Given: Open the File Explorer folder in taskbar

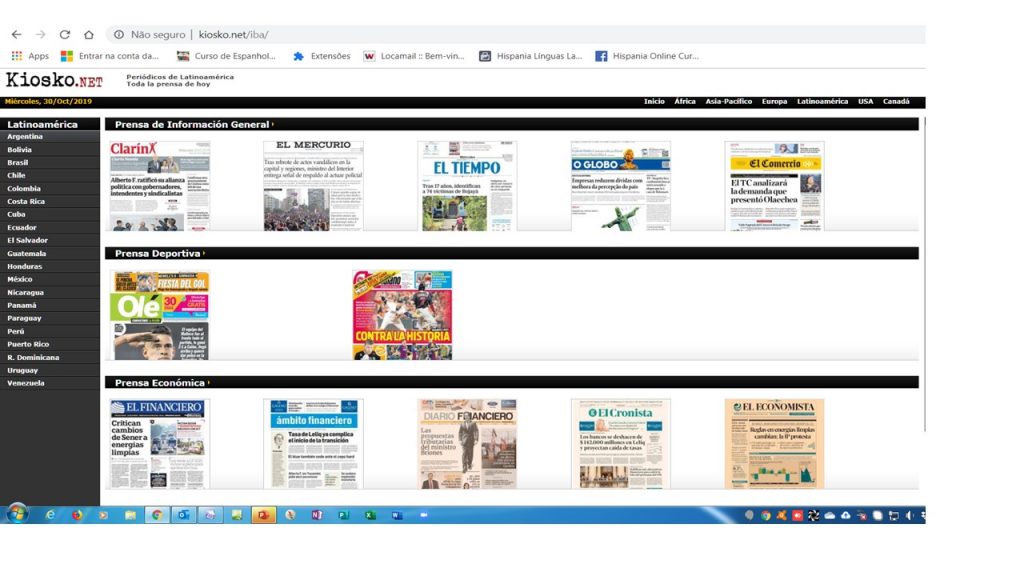Looking at the screenshot, I should 131,515.
